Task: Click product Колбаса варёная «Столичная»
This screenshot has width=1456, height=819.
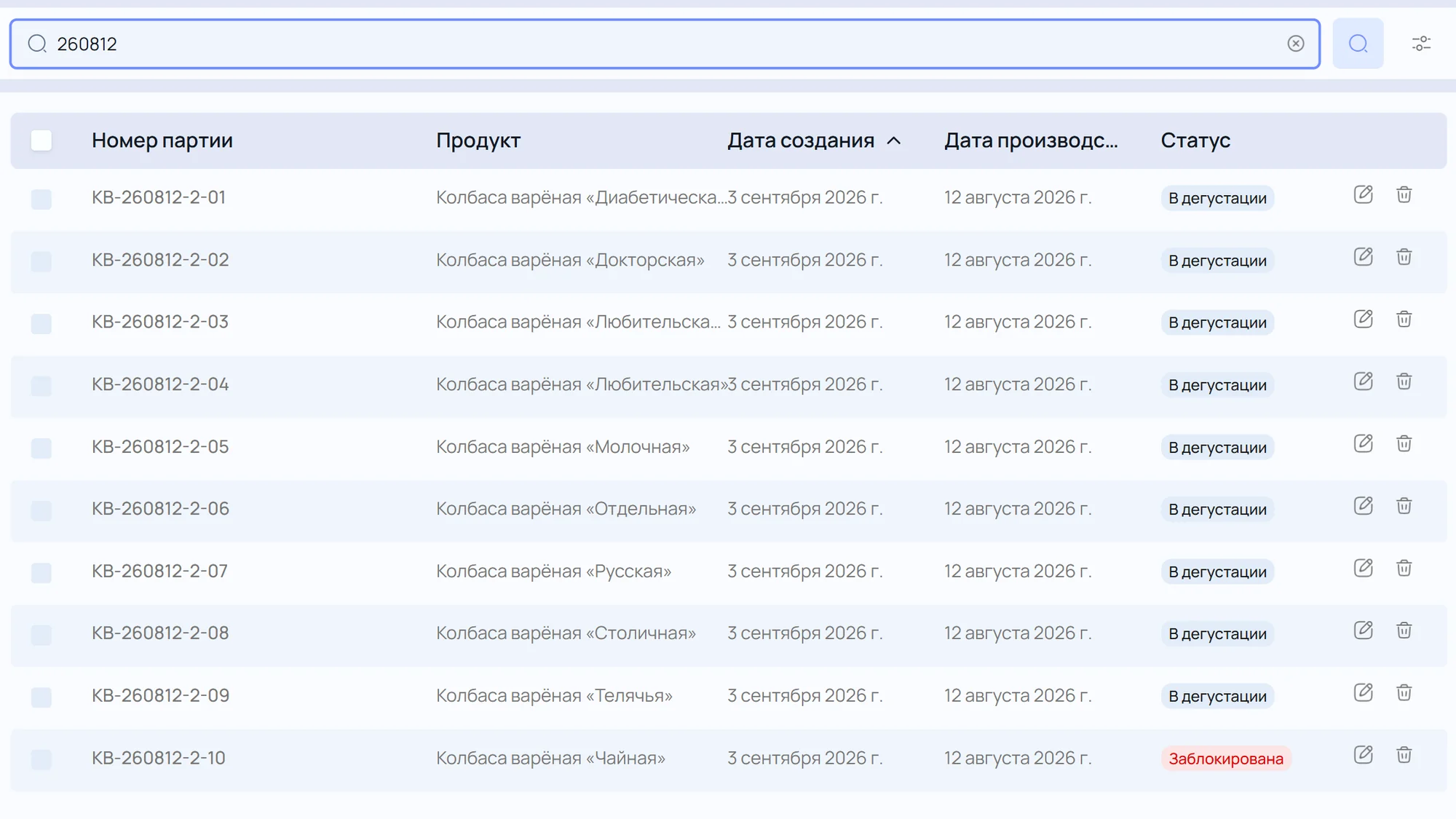Action: point(566,633)
